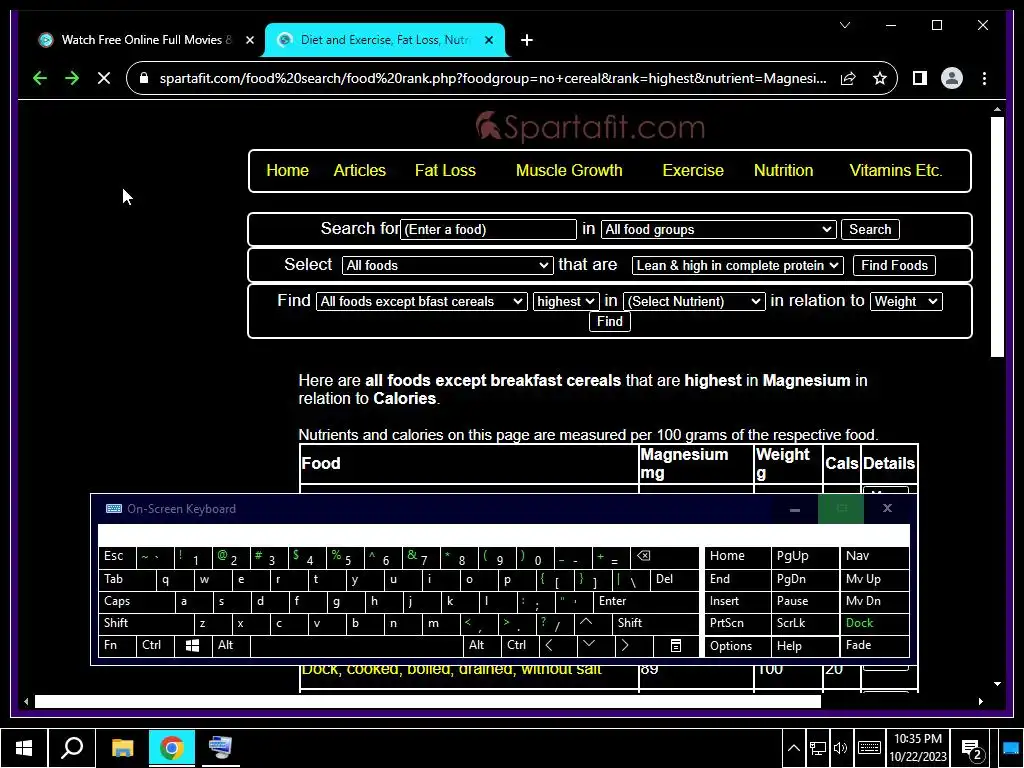Click the context menu key on On-Screen Keyboard
This screenshot has height=768, width=1024.
[x=676, y=646]
